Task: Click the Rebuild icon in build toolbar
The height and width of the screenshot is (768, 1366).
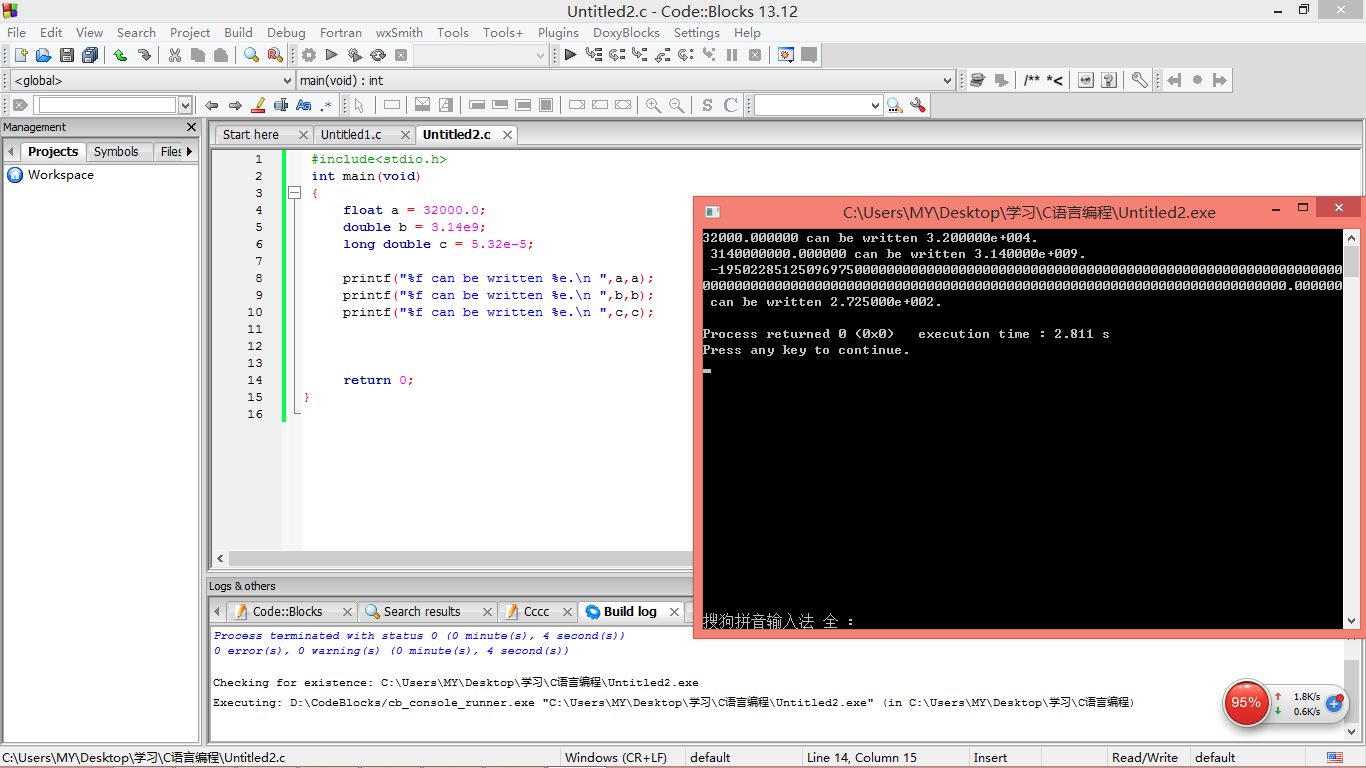Action: point(378,55)
